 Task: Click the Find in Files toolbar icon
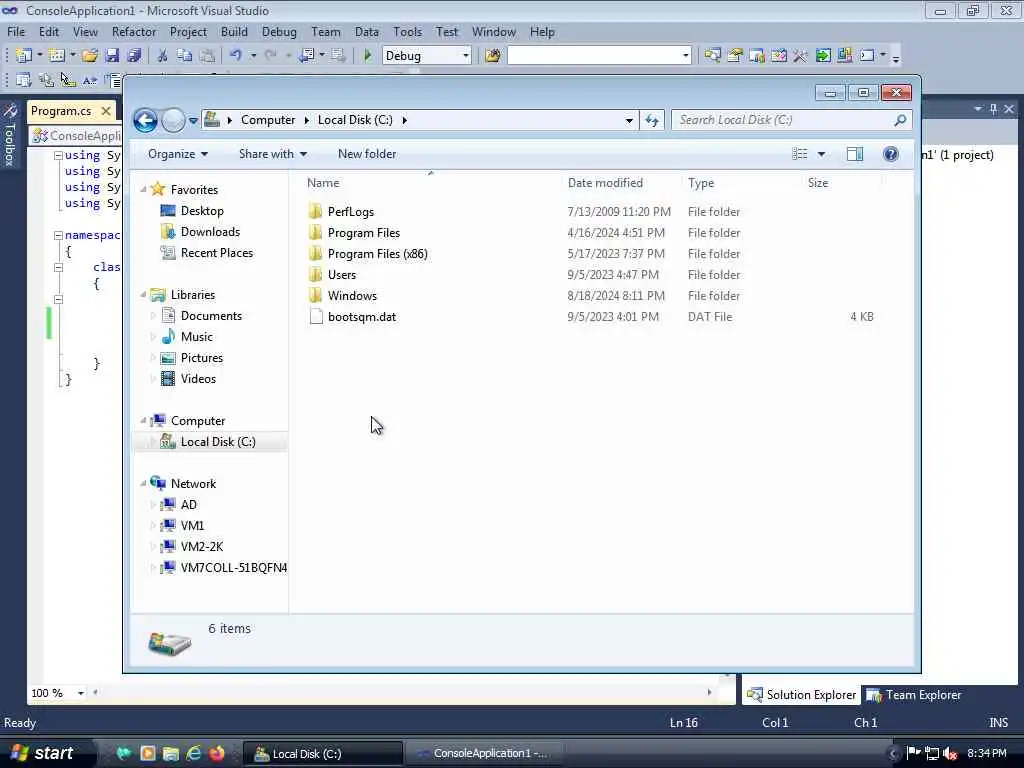[492, 56]
